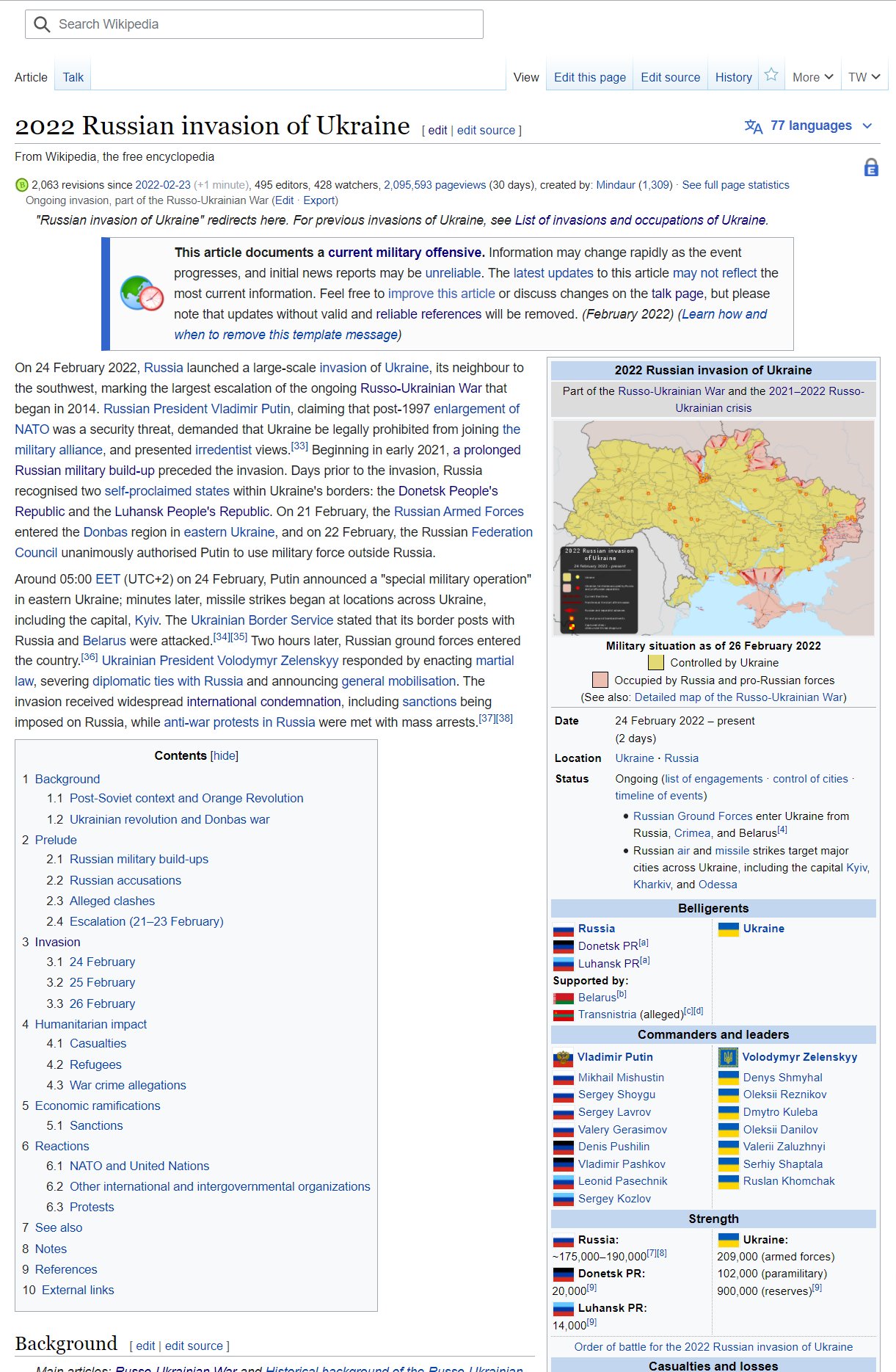Open Oleksii Reznikov article link
This screenshot has width=896, height=1372.
(784, 1095)
